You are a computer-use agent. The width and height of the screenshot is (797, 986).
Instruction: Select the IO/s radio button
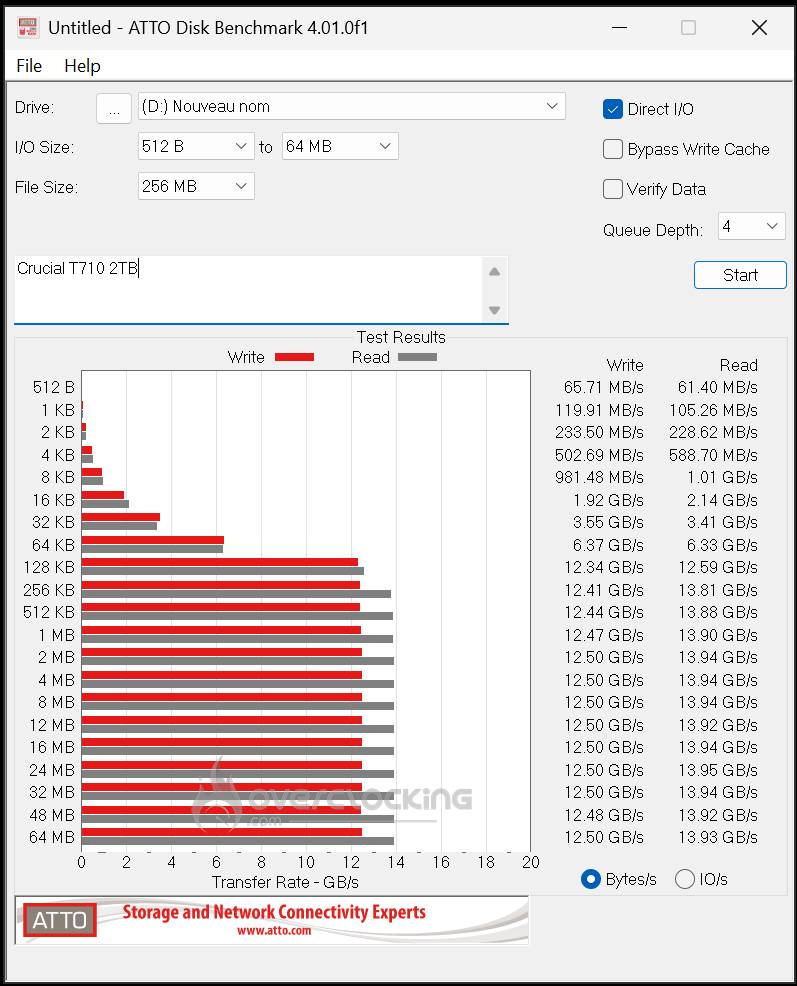click(x=685, y=879)
